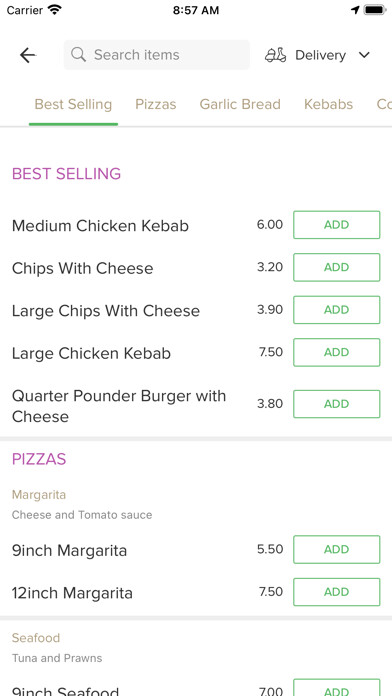Tap the location arrow in status bar
Viewport: 392px width, 696px height.
coord(355,10)
